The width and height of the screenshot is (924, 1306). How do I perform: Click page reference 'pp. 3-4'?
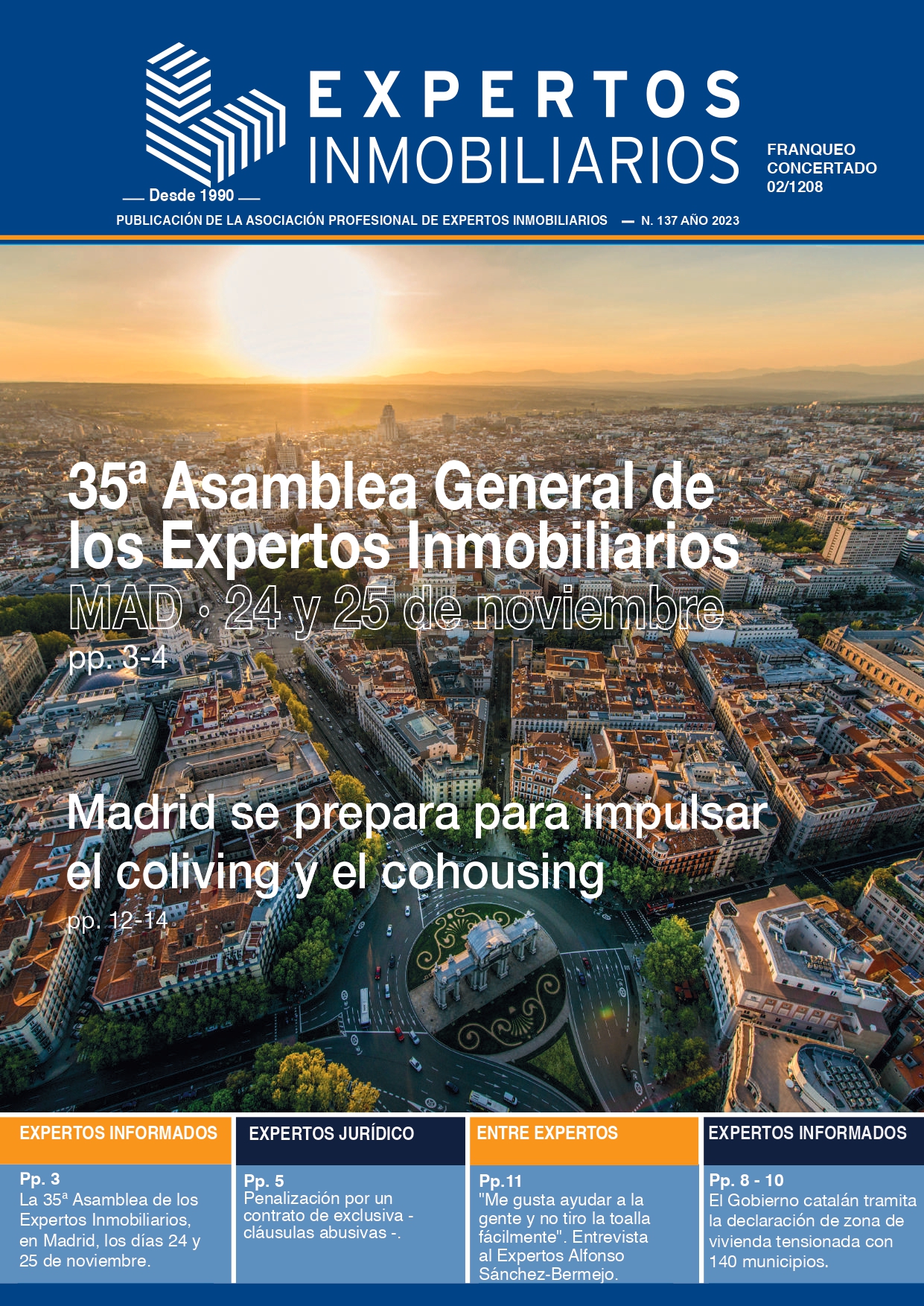point(118,658)
